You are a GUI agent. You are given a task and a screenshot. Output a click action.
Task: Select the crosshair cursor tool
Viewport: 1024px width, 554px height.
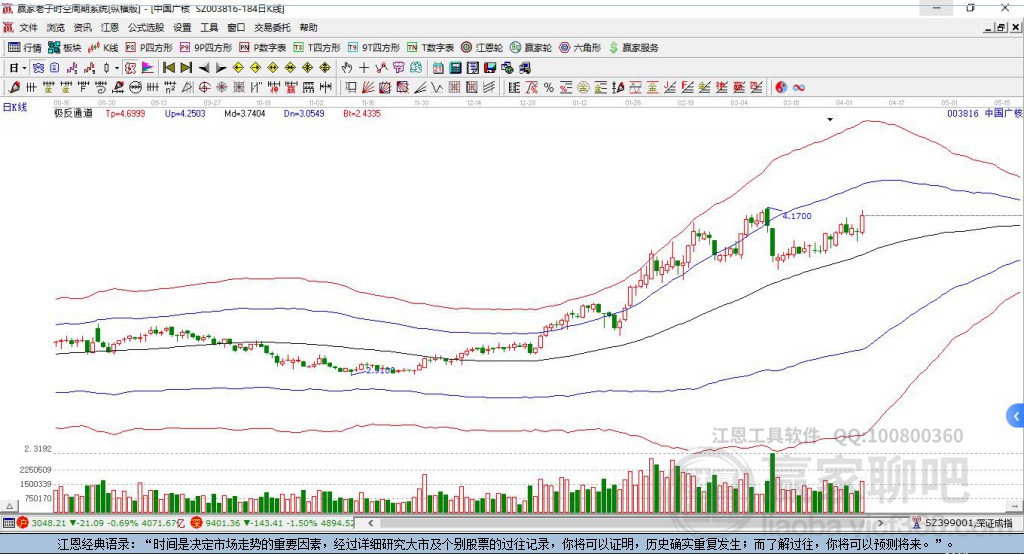click(x=364, y=68)
